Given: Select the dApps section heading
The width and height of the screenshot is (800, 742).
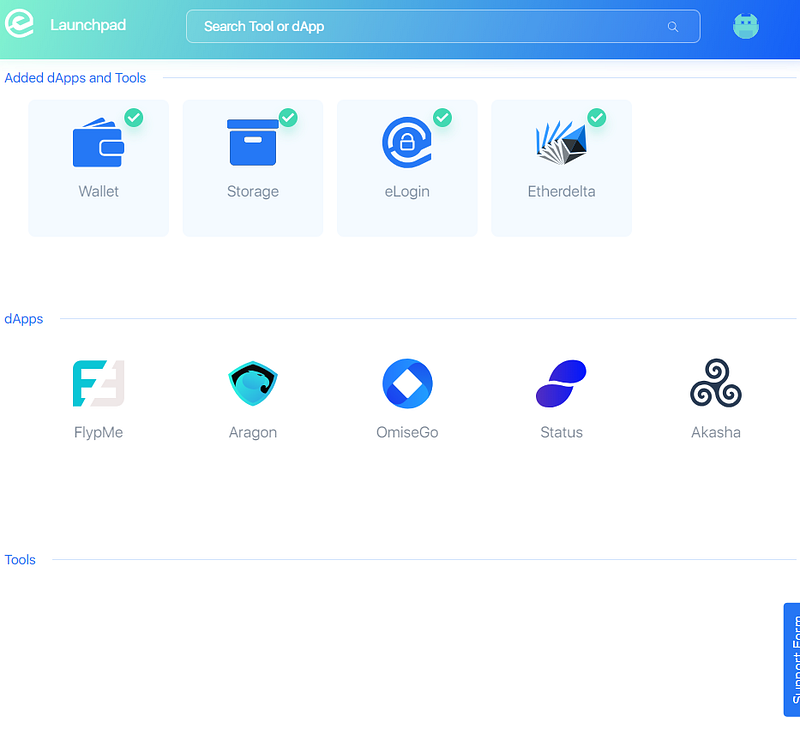Looking at the screenshot, I should point(23,319).
